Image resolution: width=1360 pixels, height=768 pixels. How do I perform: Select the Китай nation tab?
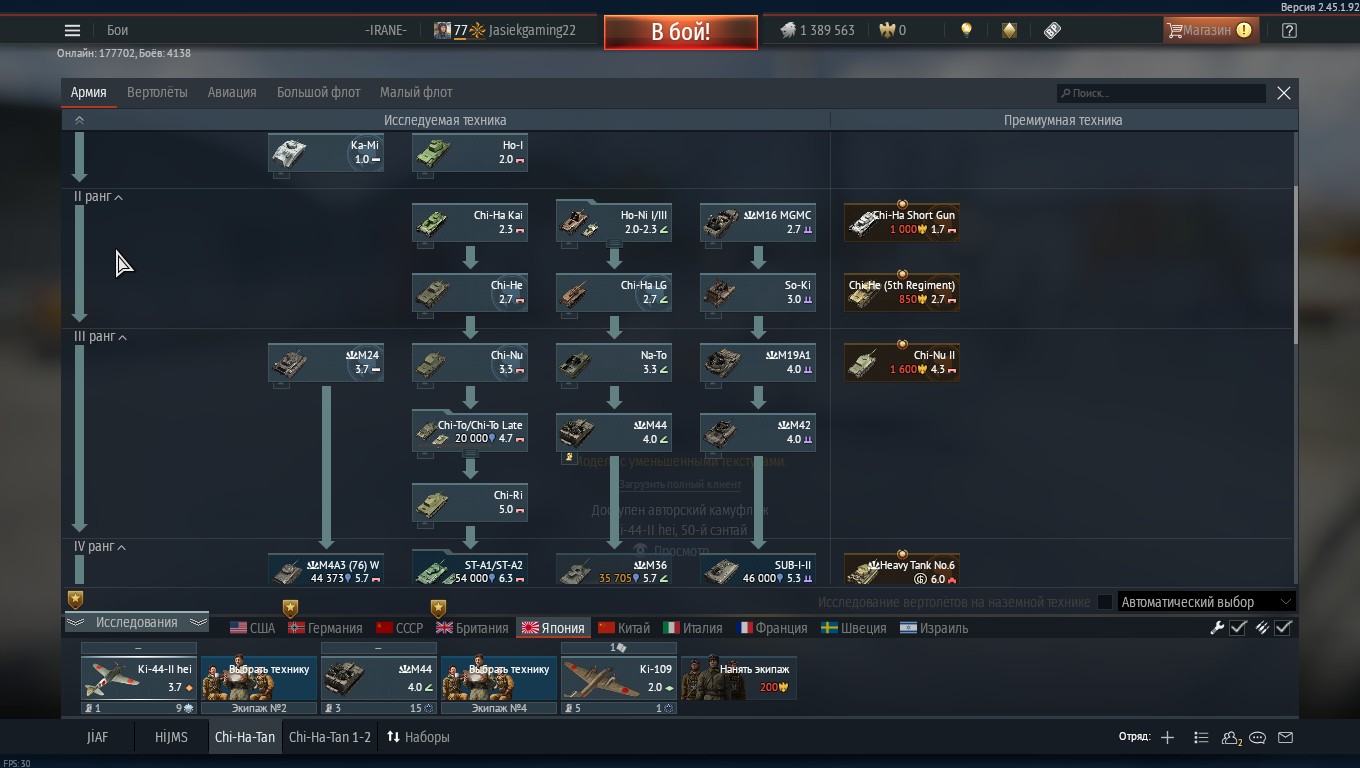[624, 628]
